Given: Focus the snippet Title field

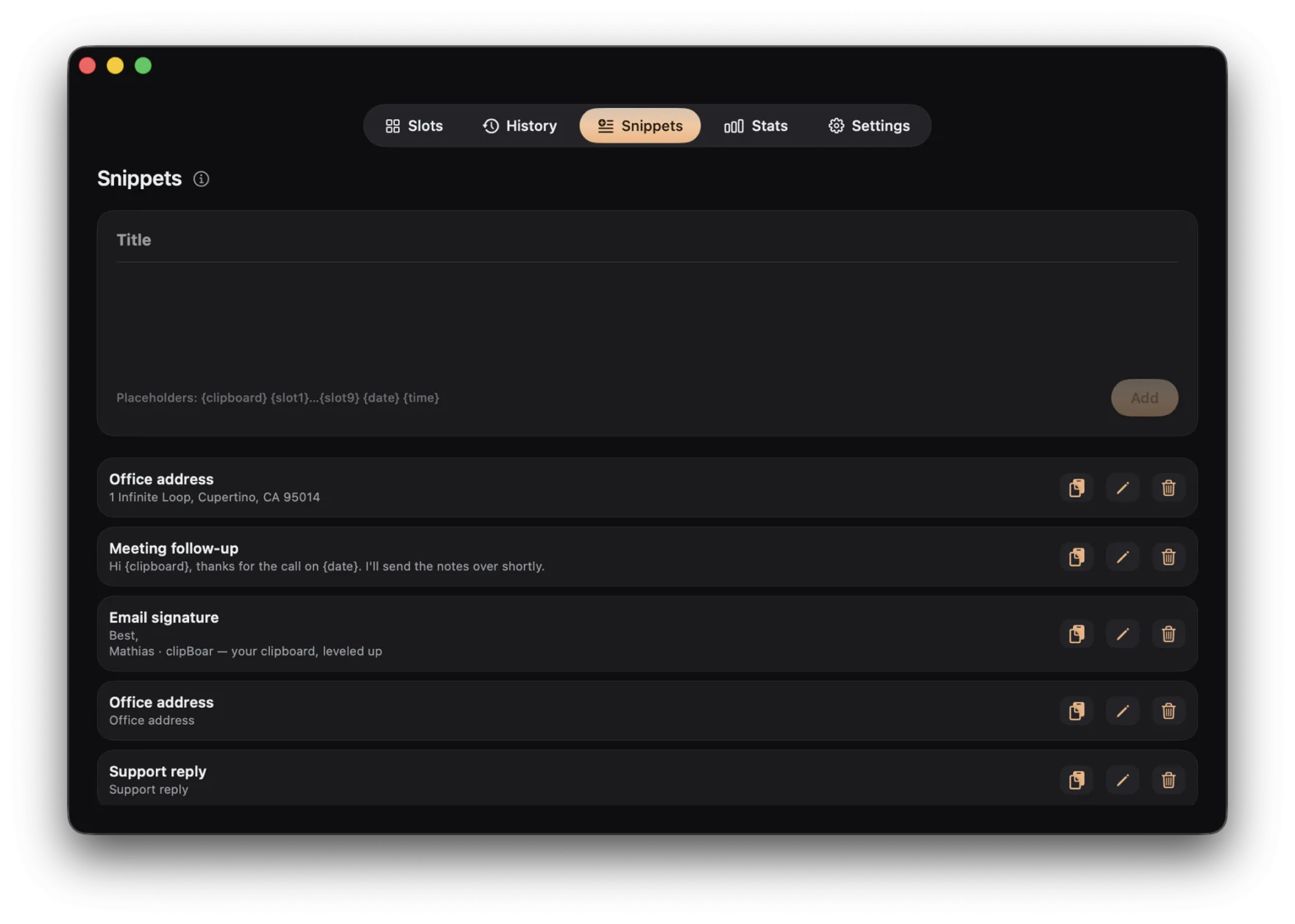Looking at the screenshot, I should pyautogui.click(x=647, y=240).
